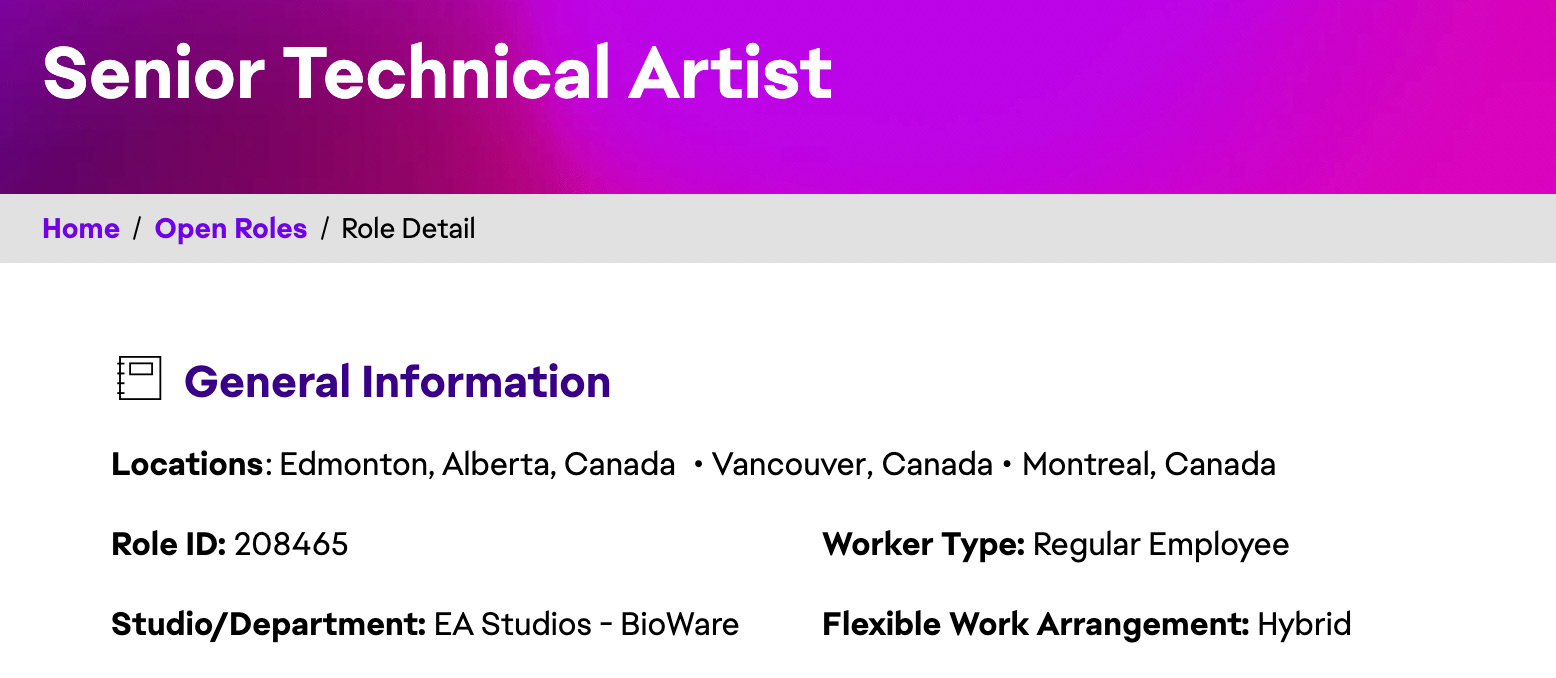
Task: Click the Regular Employee value
Action: pyautogui.click(x=1161, y=545)
